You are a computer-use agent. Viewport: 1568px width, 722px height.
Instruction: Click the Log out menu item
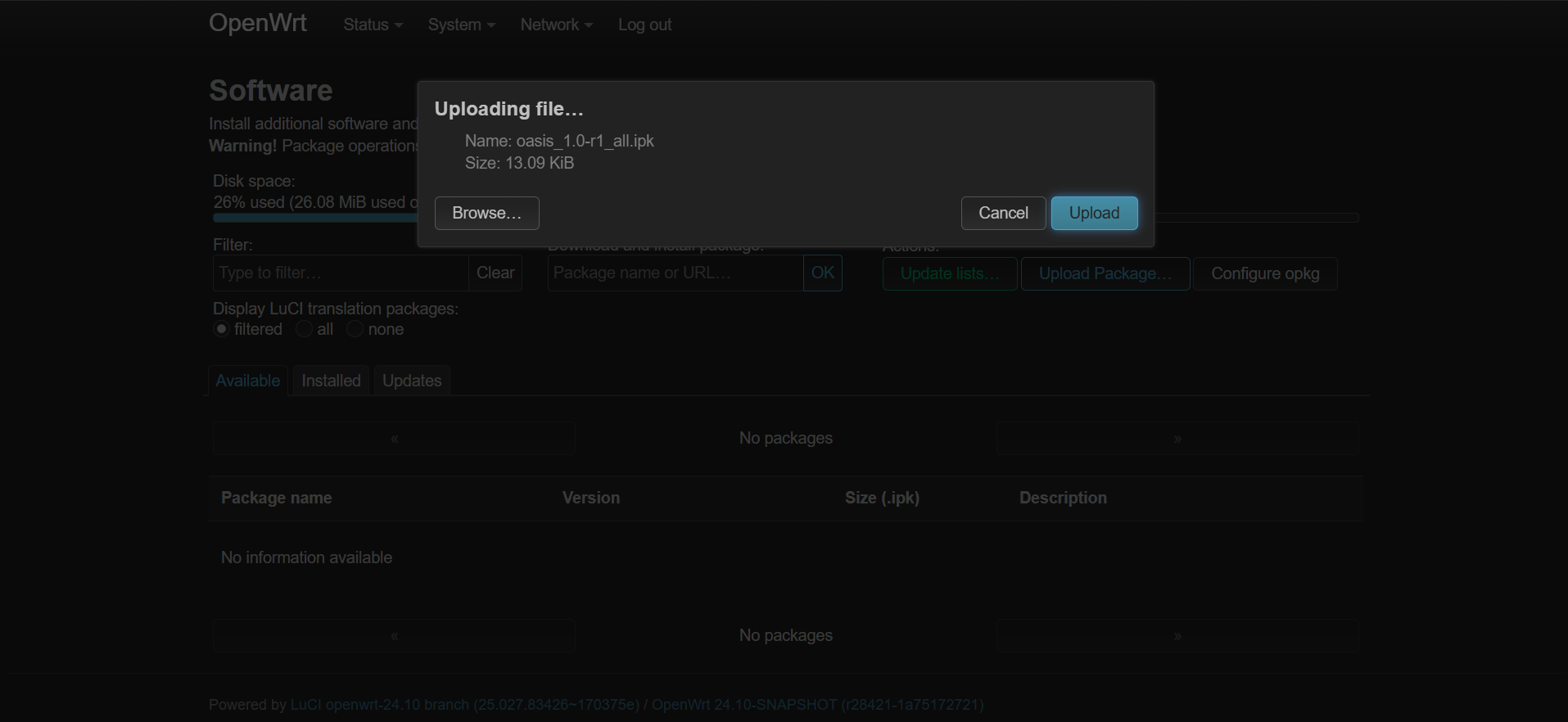coord(644,25)
